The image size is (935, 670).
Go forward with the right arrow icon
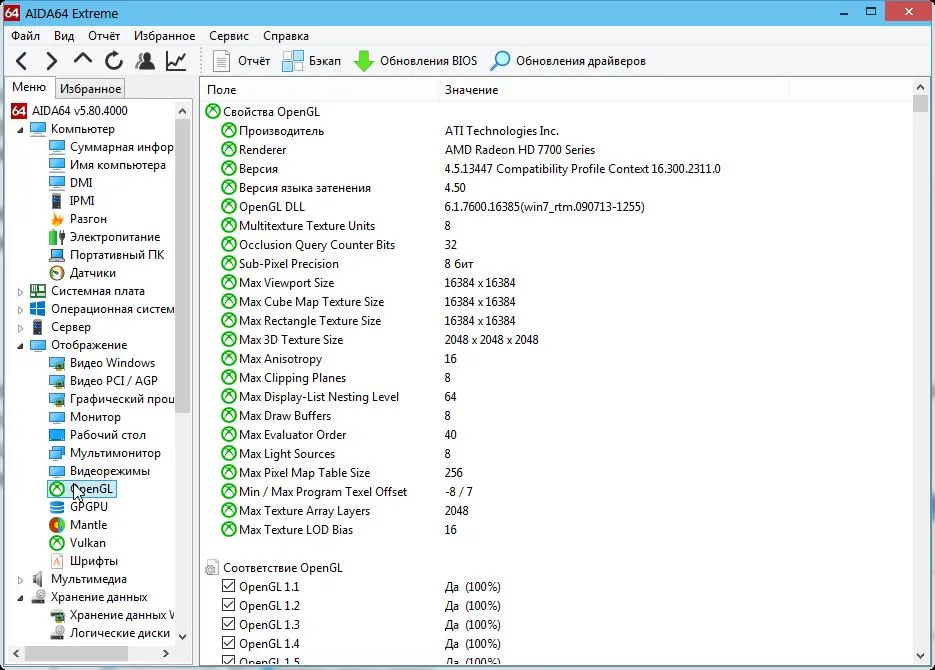[x=52, y=61]
